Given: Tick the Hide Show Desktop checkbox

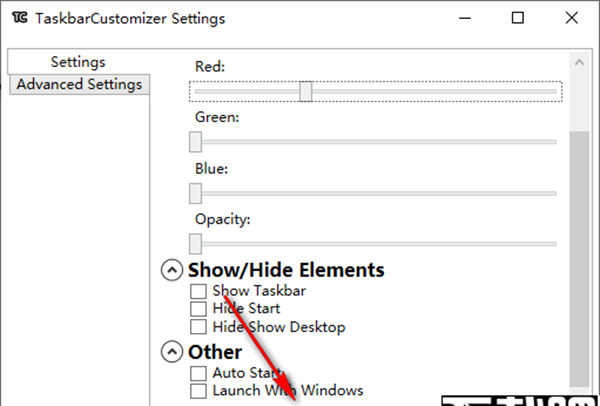Looking at the screenshot, I should (198, 327).
